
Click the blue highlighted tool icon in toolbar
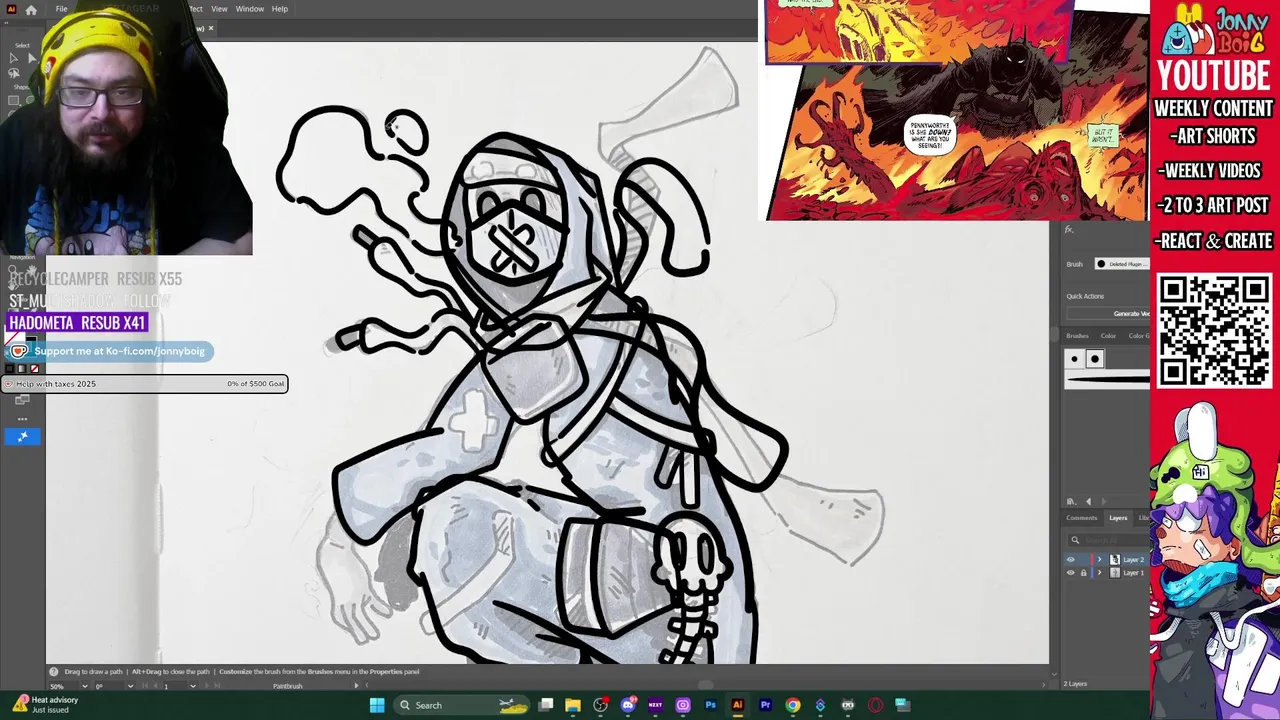point(22,436)
